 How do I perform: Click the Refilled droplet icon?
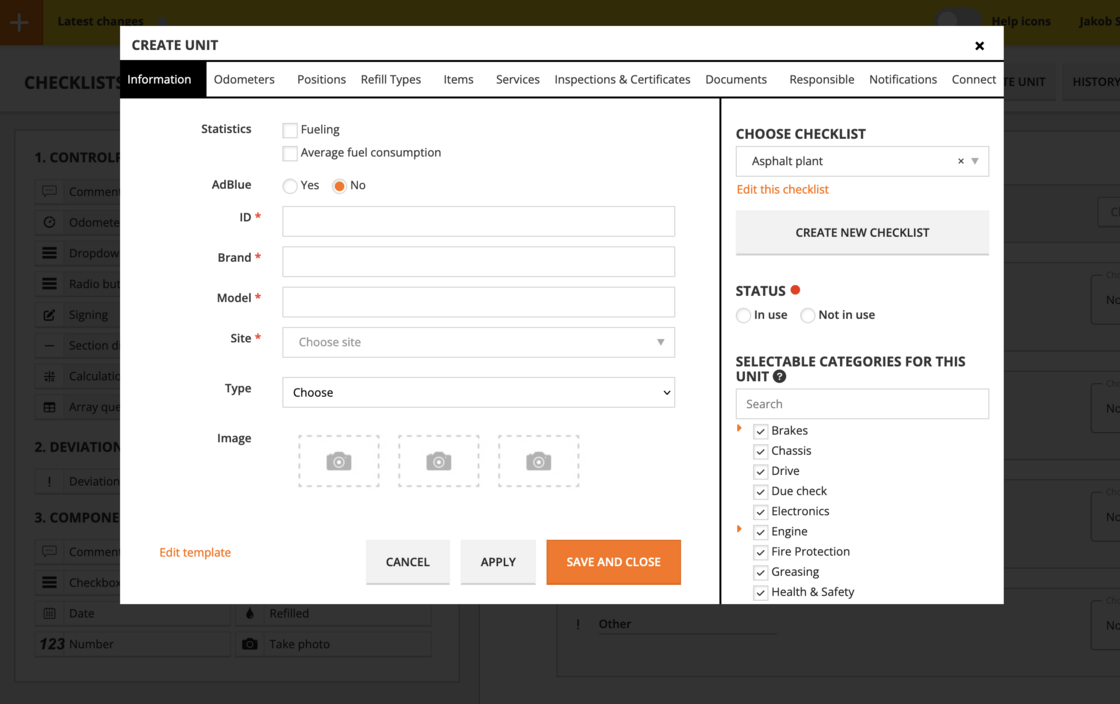pyautogui.click(x=250, y=613)
